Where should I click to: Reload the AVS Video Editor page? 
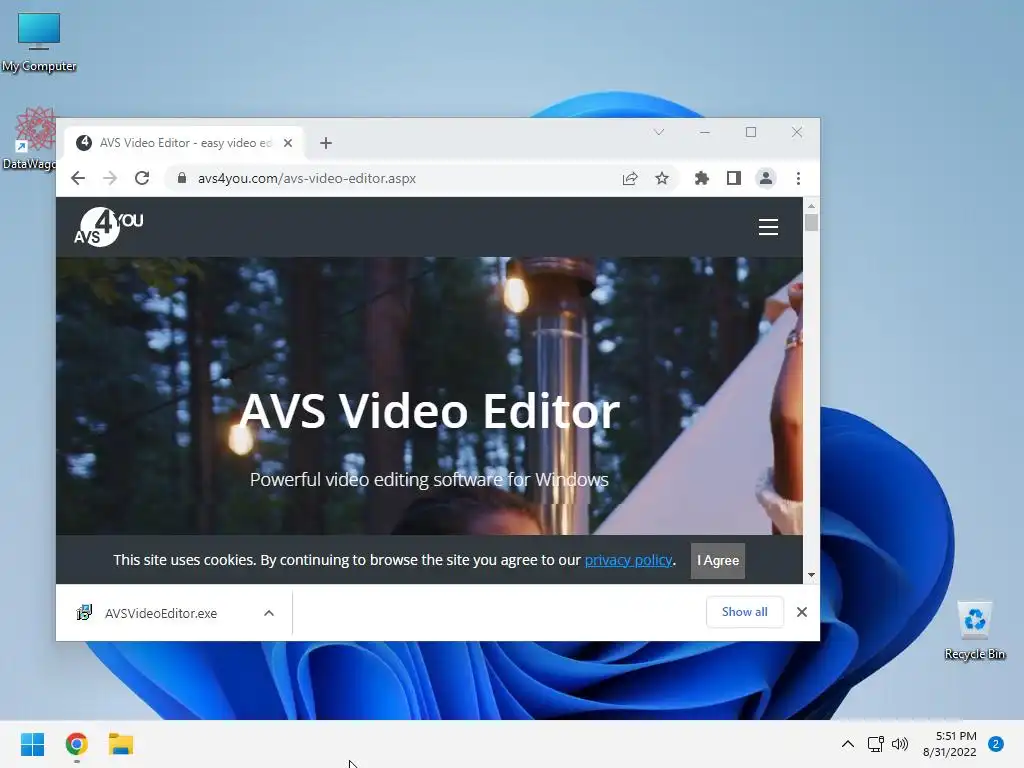[142, 178]
